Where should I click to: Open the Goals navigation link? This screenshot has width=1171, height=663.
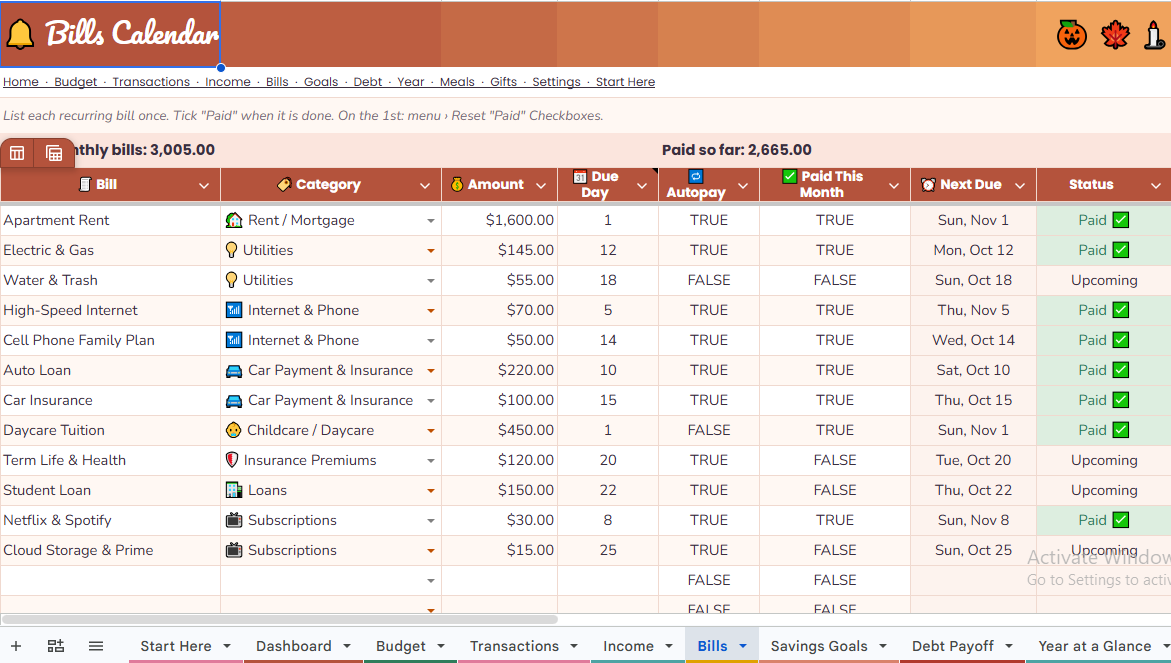pyautogui.click(x=321, y=82)
